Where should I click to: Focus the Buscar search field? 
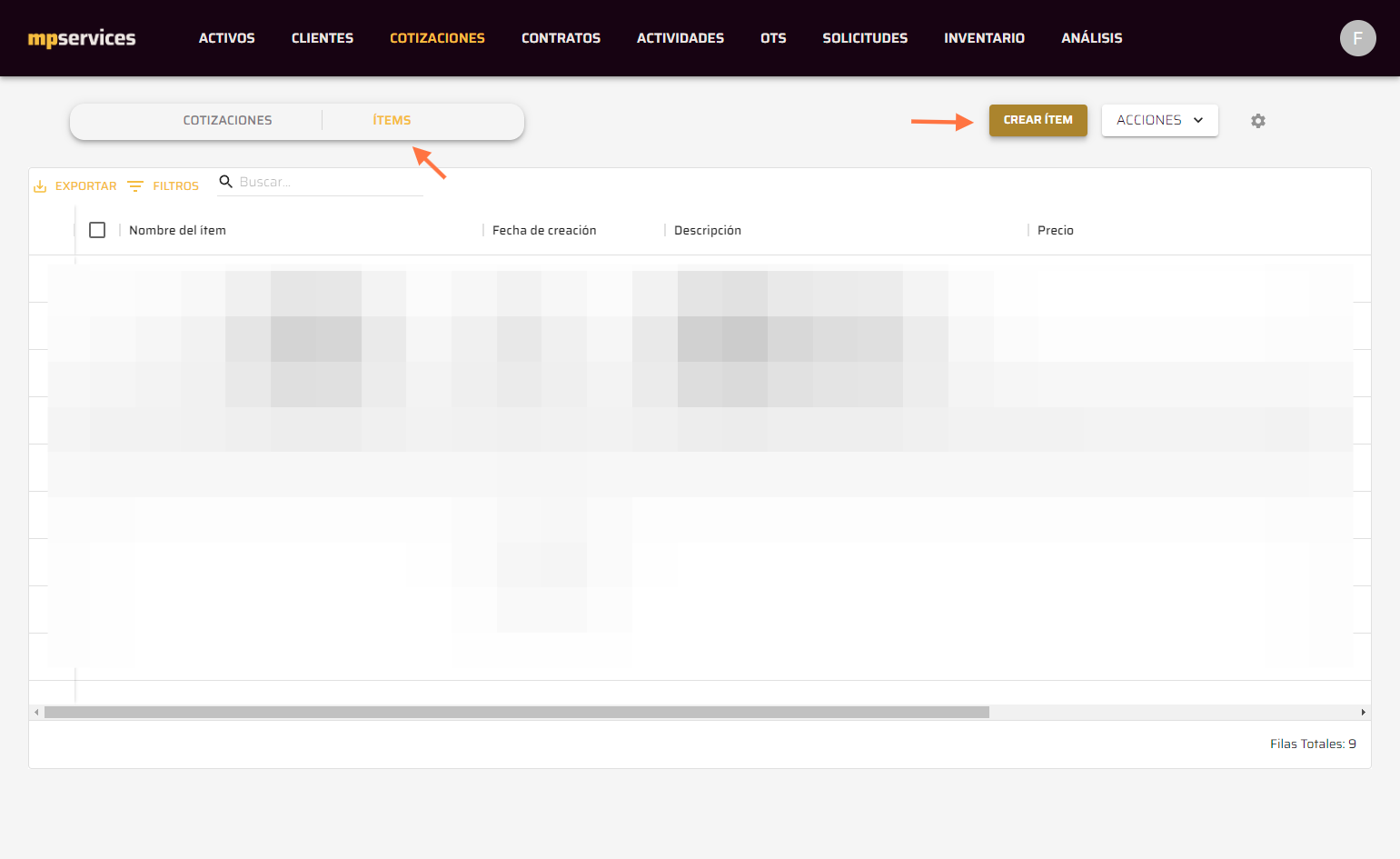[x=330, y=182]
